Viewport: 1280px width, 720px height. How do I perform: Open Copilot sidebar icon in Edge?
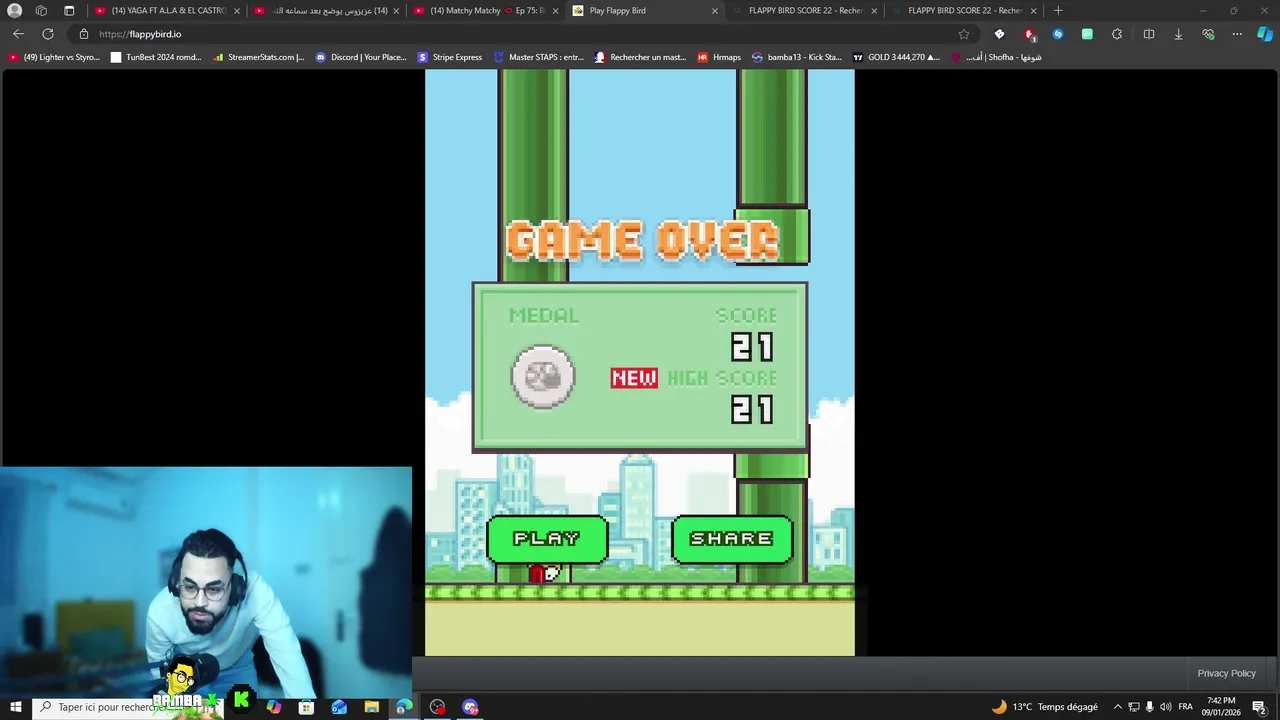coord(1265,34)
